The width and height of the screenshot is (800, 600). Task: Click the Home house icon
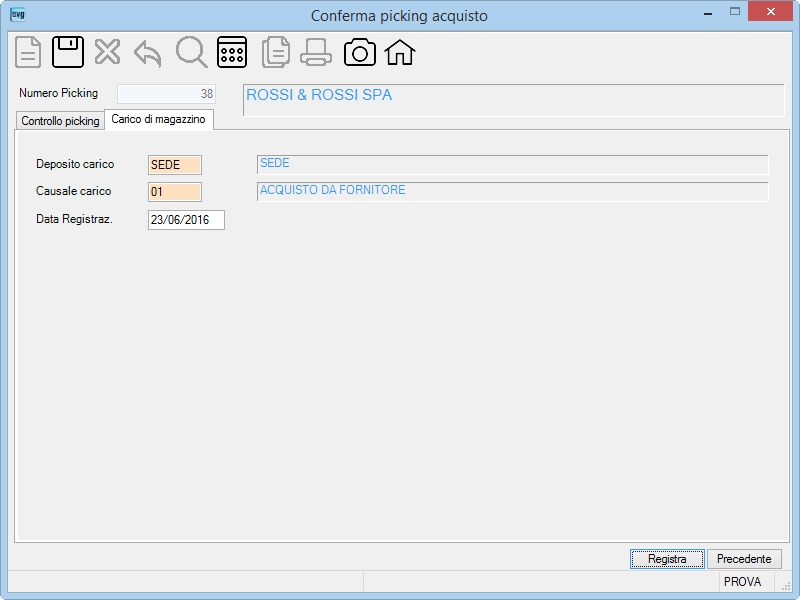pyautogui.click(x=400, y=53)
